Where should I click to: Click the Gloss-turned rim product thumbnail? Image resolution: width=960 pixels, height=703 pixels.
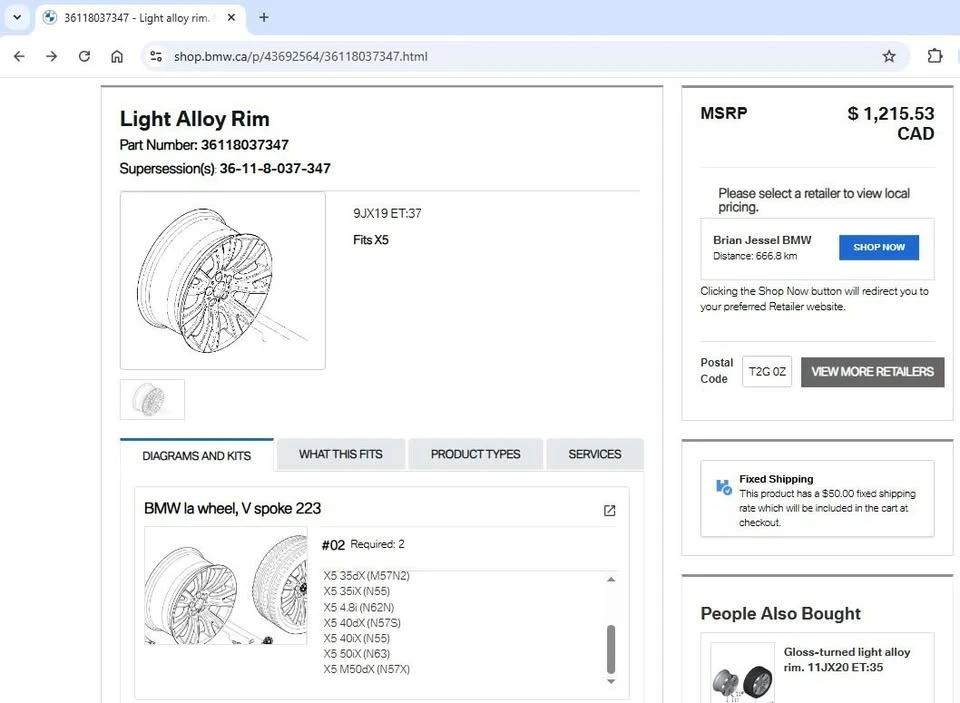pyautogui.click(x=742, y=674)
